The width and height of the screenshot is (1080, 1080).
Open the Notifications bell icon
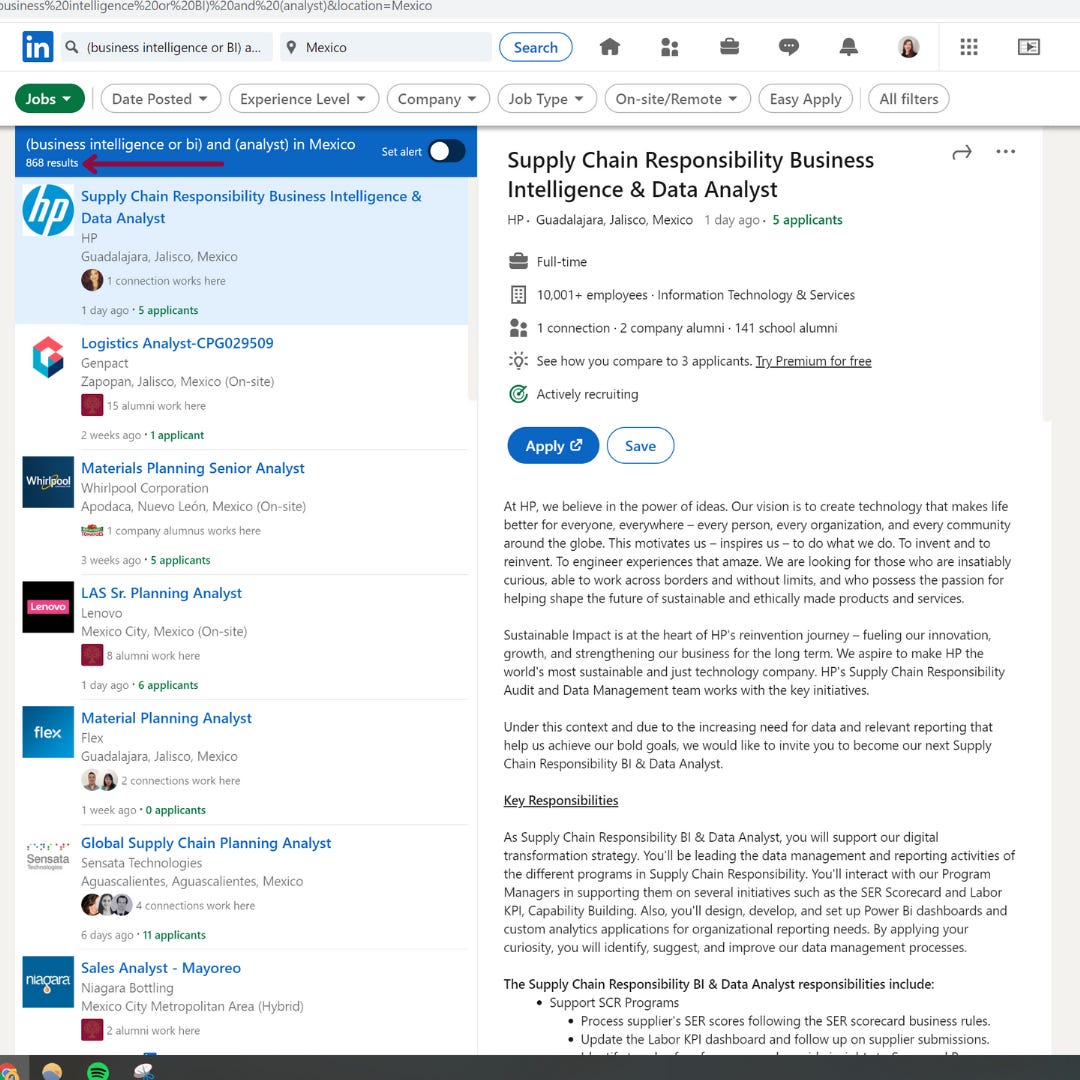(849, 47)
